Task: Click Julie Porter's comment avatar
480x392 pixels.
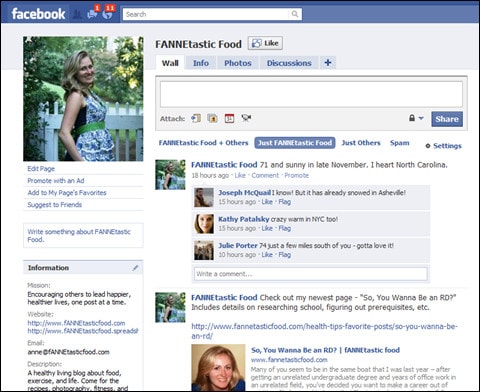Action: point(204,250)
